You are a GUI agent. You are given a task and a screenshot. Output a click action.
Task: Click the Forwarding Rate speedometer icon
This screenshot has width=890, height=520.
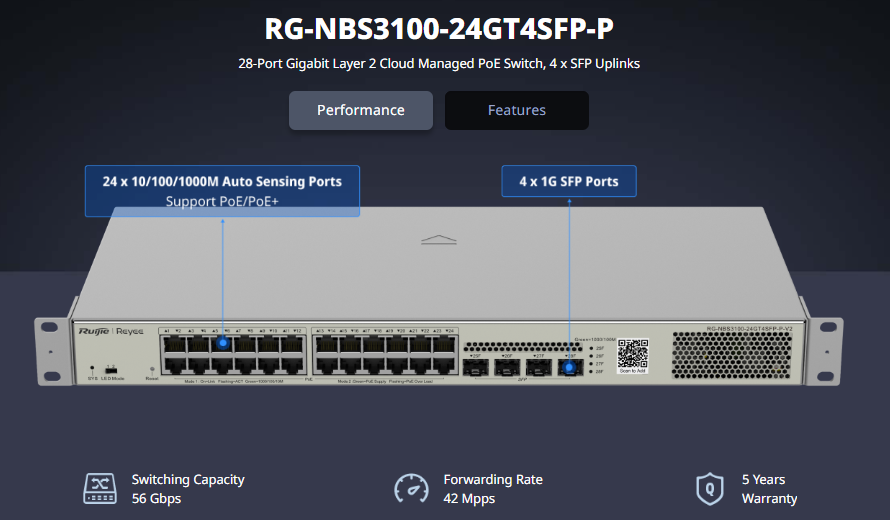point(412,488)
